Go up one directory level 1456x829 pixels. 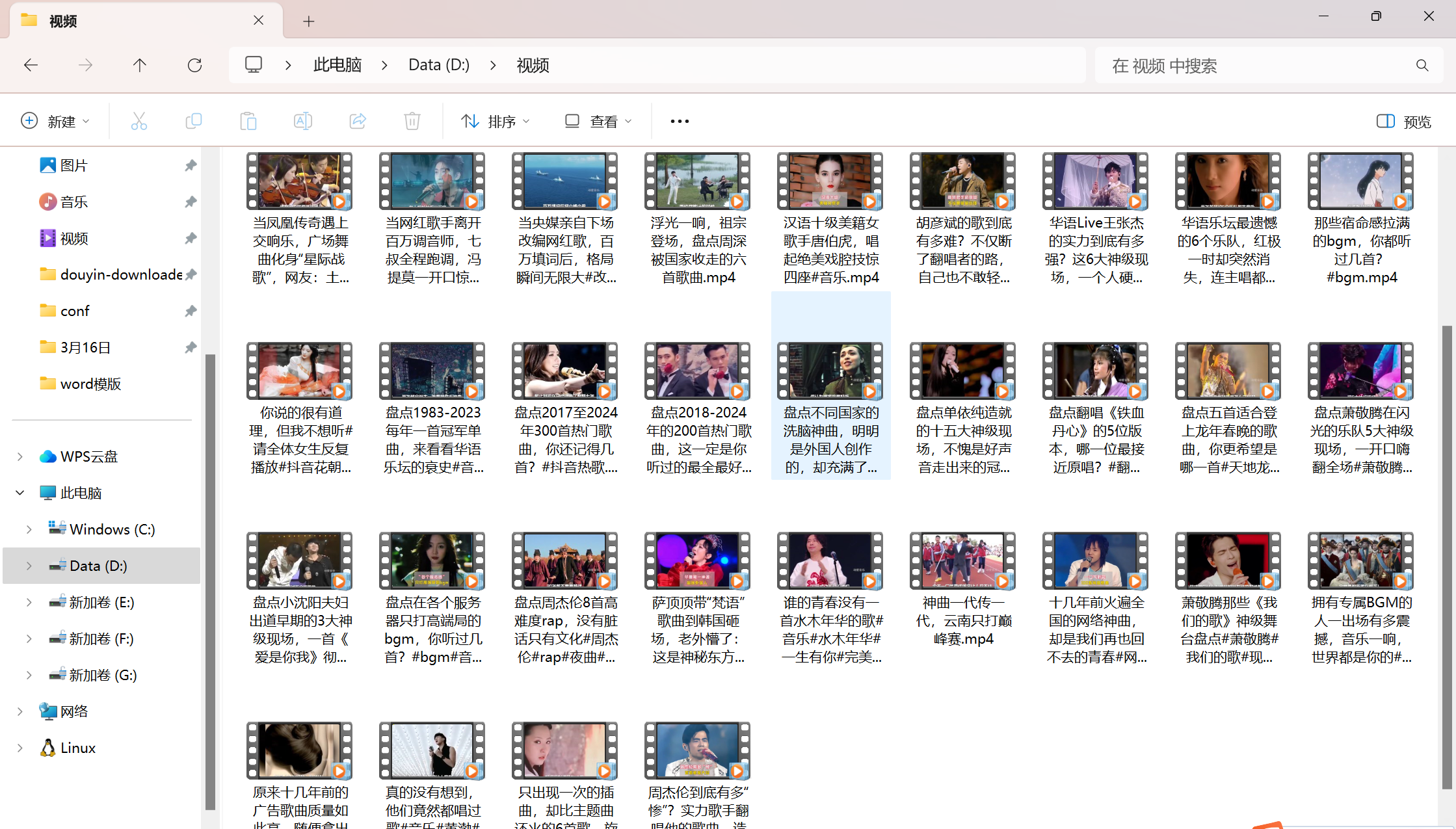(140, 65)
